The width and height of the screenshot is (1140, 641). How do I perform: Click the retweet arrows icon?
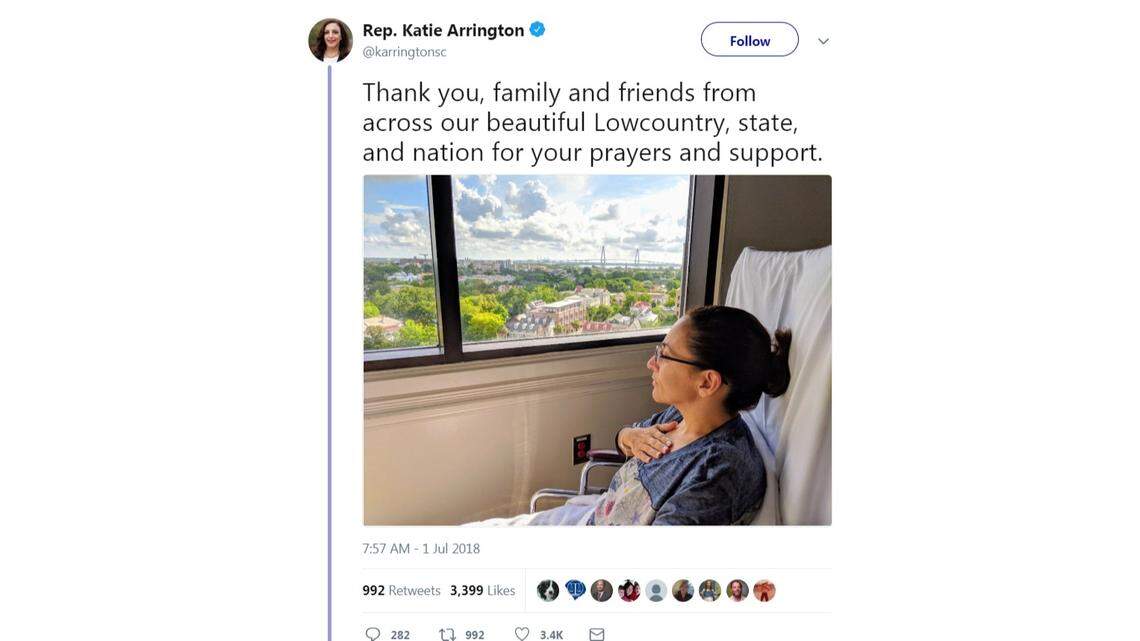click(448, 634)
